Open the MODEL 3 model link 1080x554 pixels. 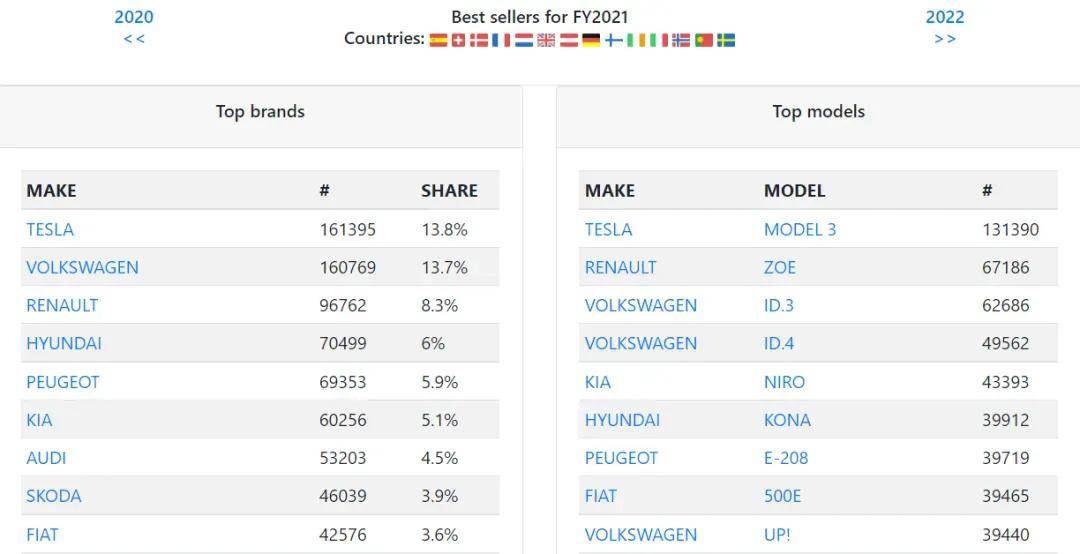[x=800, y=229]
